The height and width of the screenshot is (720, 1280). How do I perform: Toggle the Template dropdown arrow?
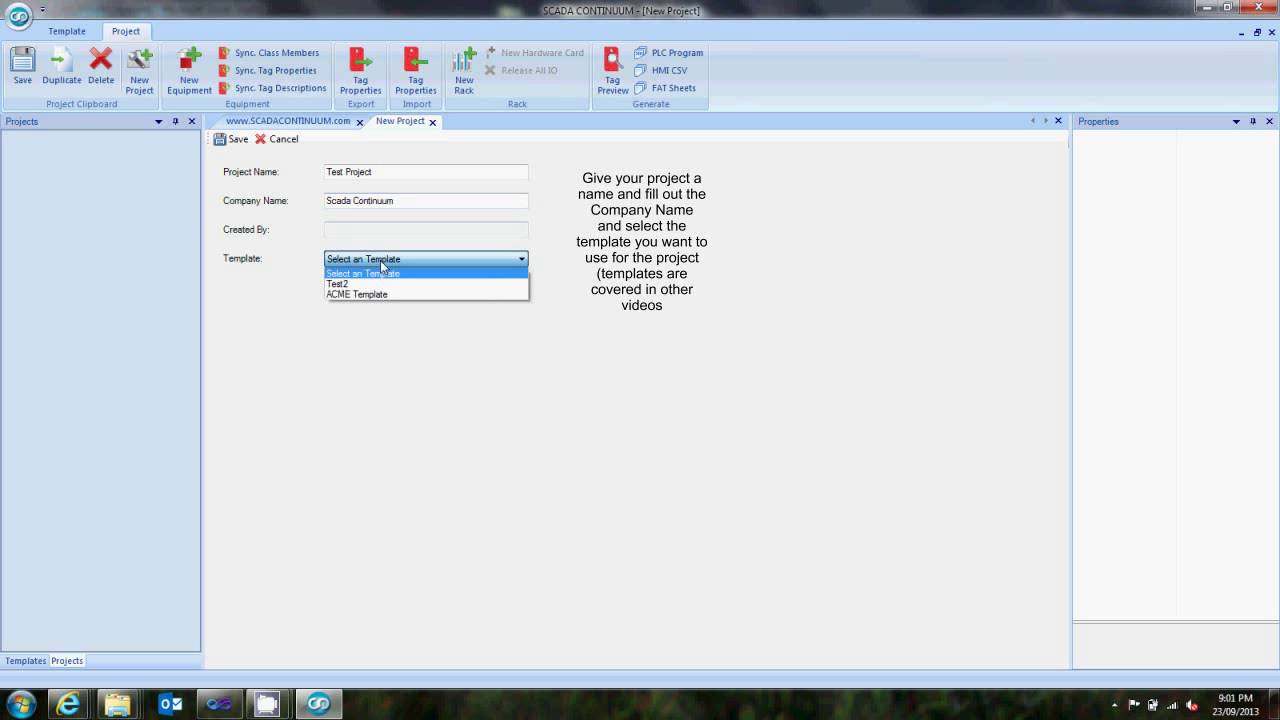click(x=521, y=259)
